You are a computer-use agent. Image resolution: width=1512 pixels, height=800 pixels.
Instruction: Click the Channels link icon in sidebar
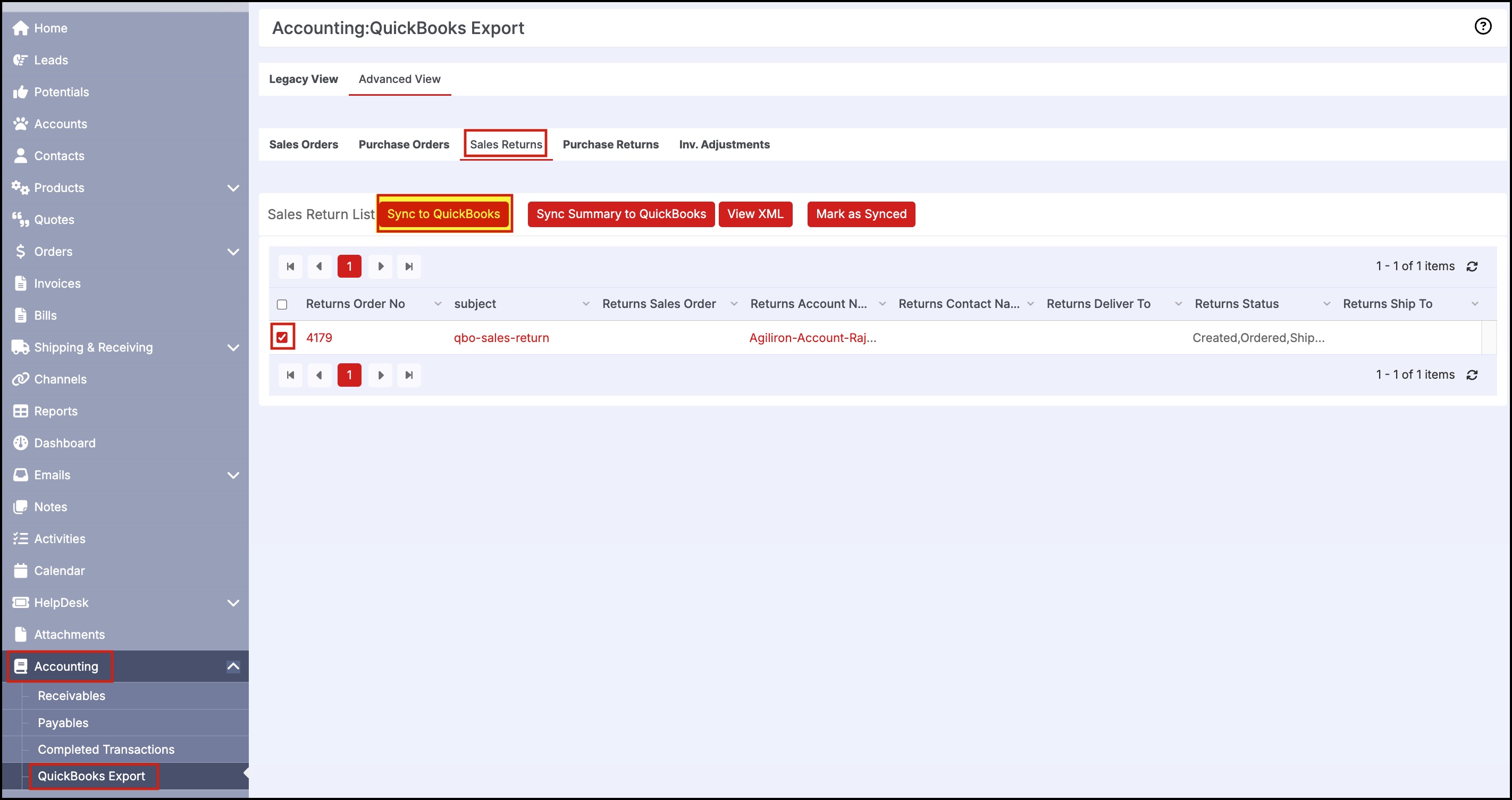coord(21,379)
